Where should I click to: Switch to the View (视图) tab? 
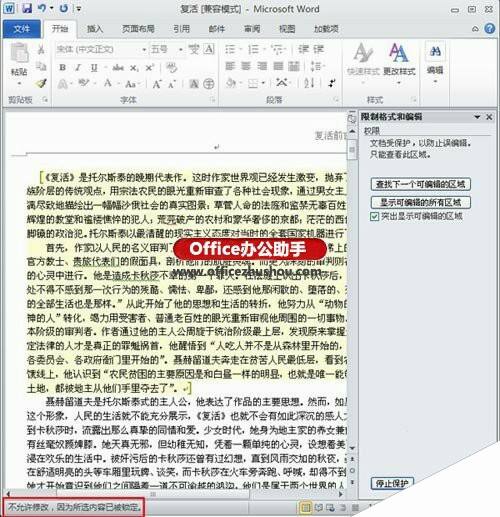pos(287,29)
